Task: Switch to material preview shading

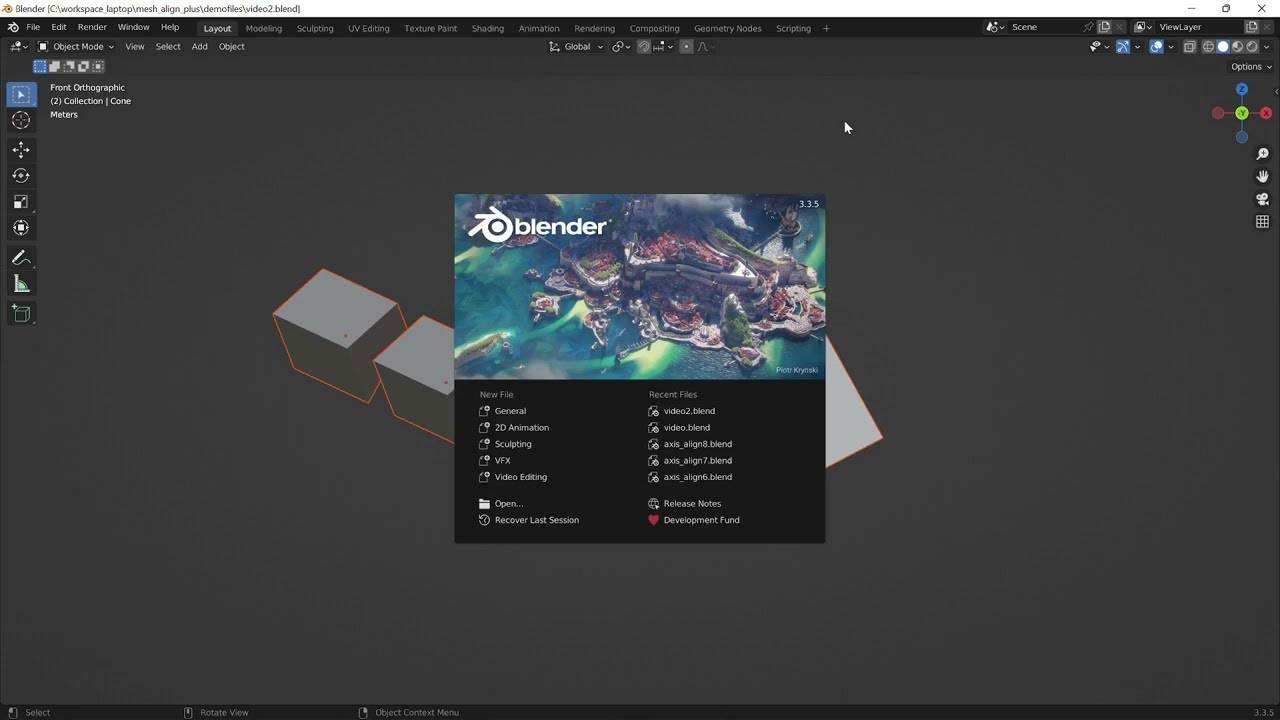Action: [x=1237, y=47]
